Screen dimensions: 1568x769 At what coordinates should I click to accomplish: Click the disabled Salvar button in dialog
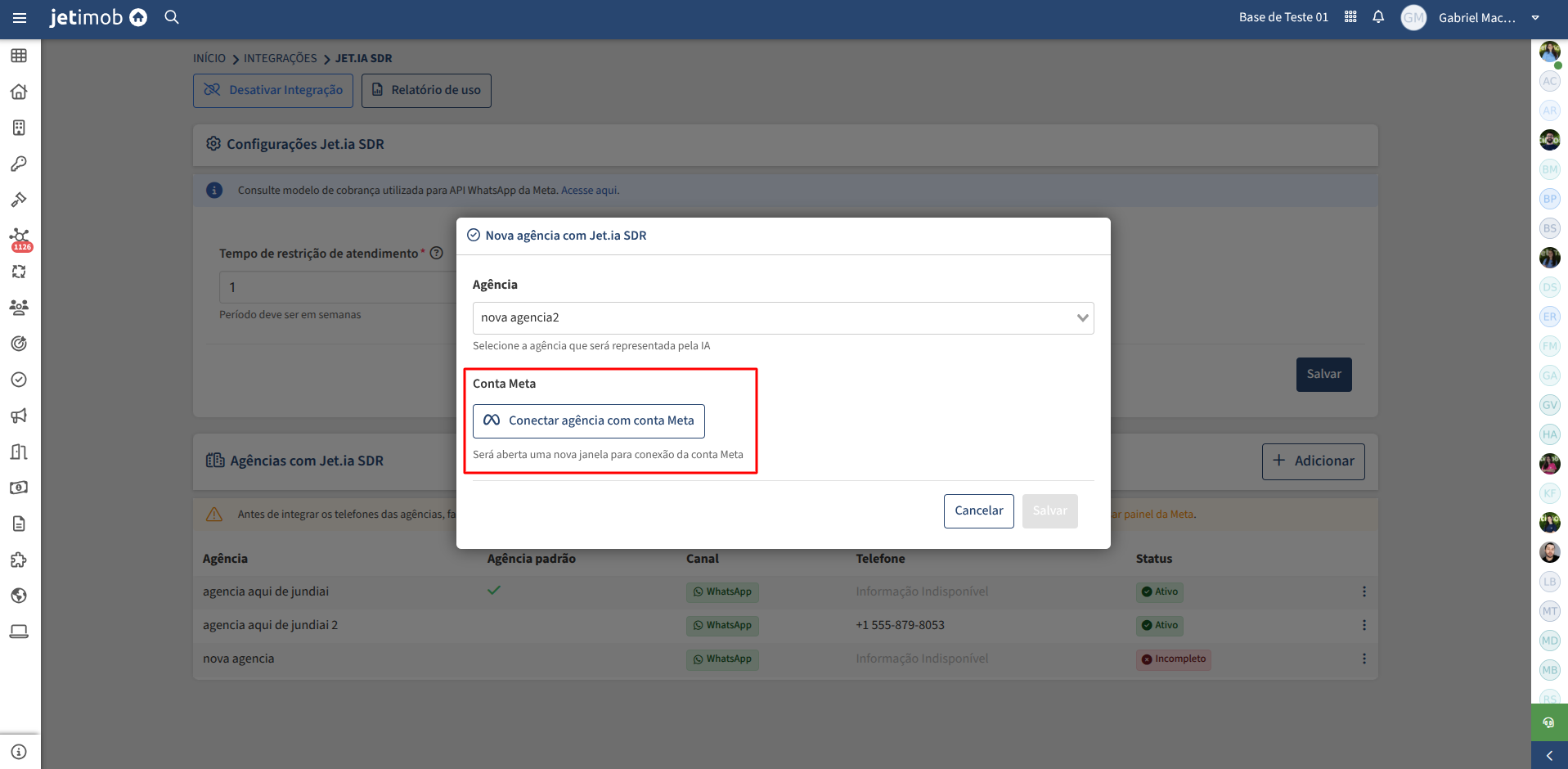[x=1049, y=510]
